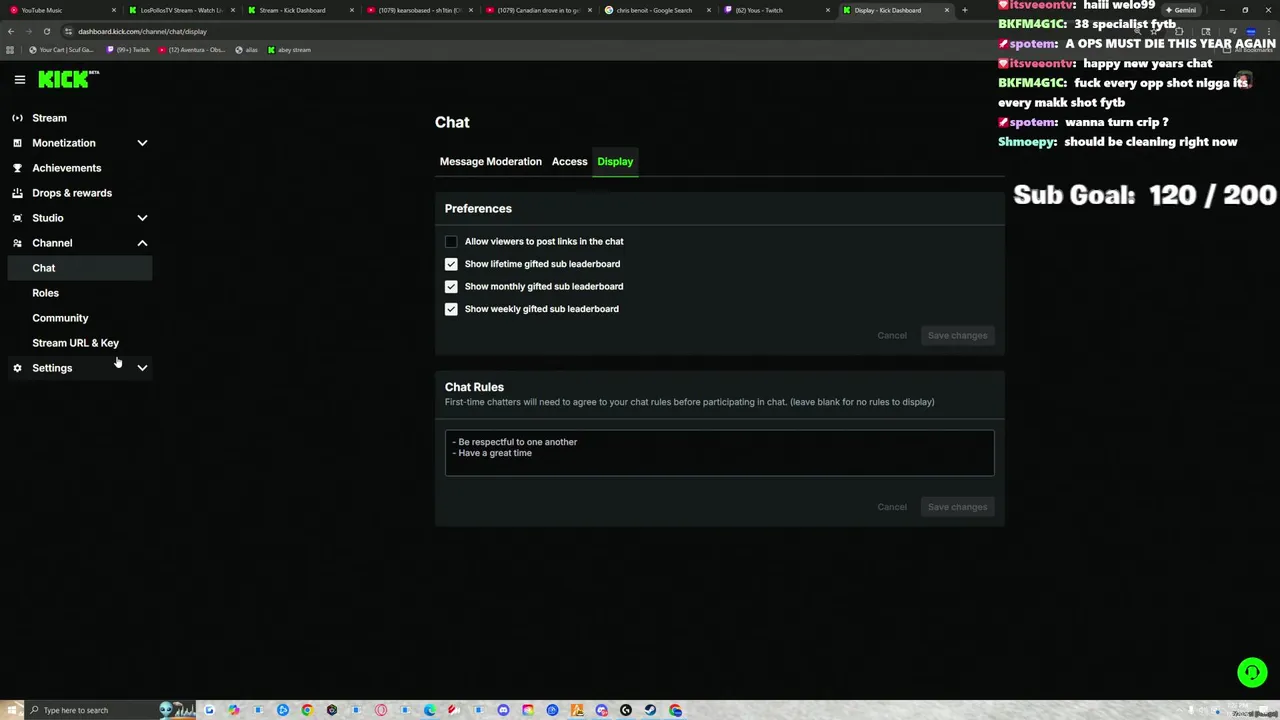Open the green support chat bubble
The width and height of the screenshot is (1280, 720).
coord(1252,672)
